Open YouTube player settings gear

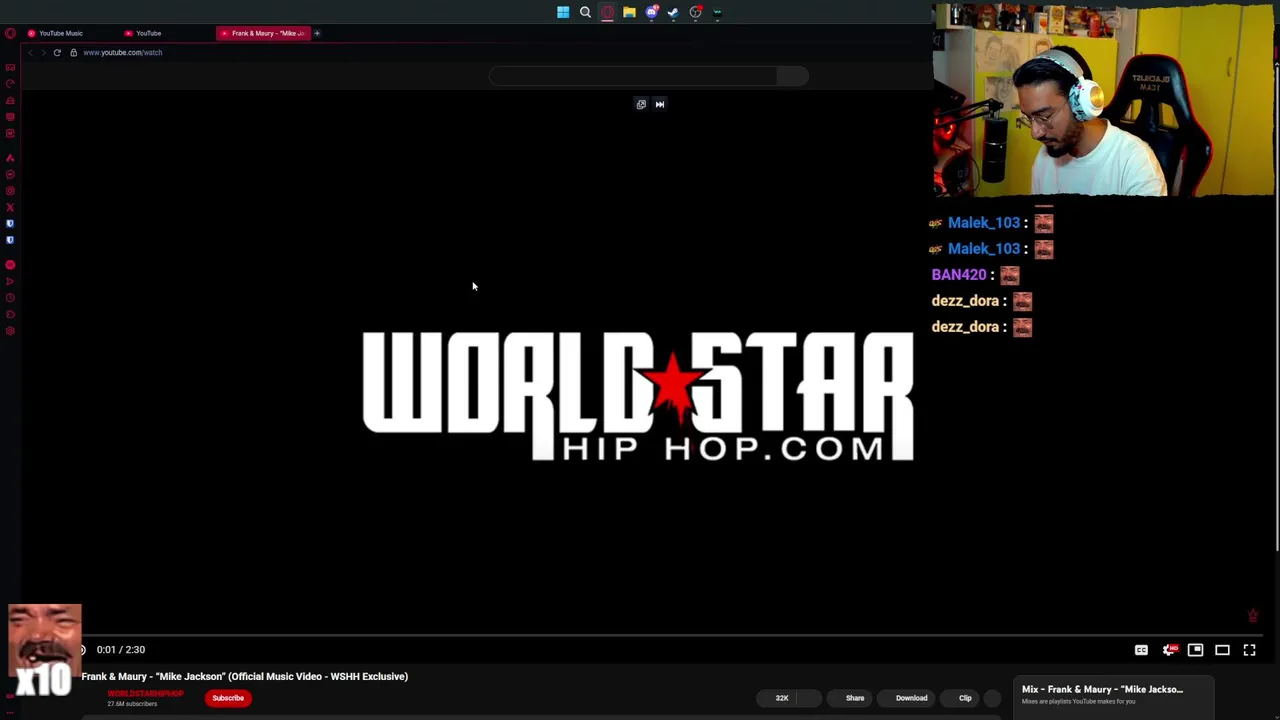point(1169,650)
